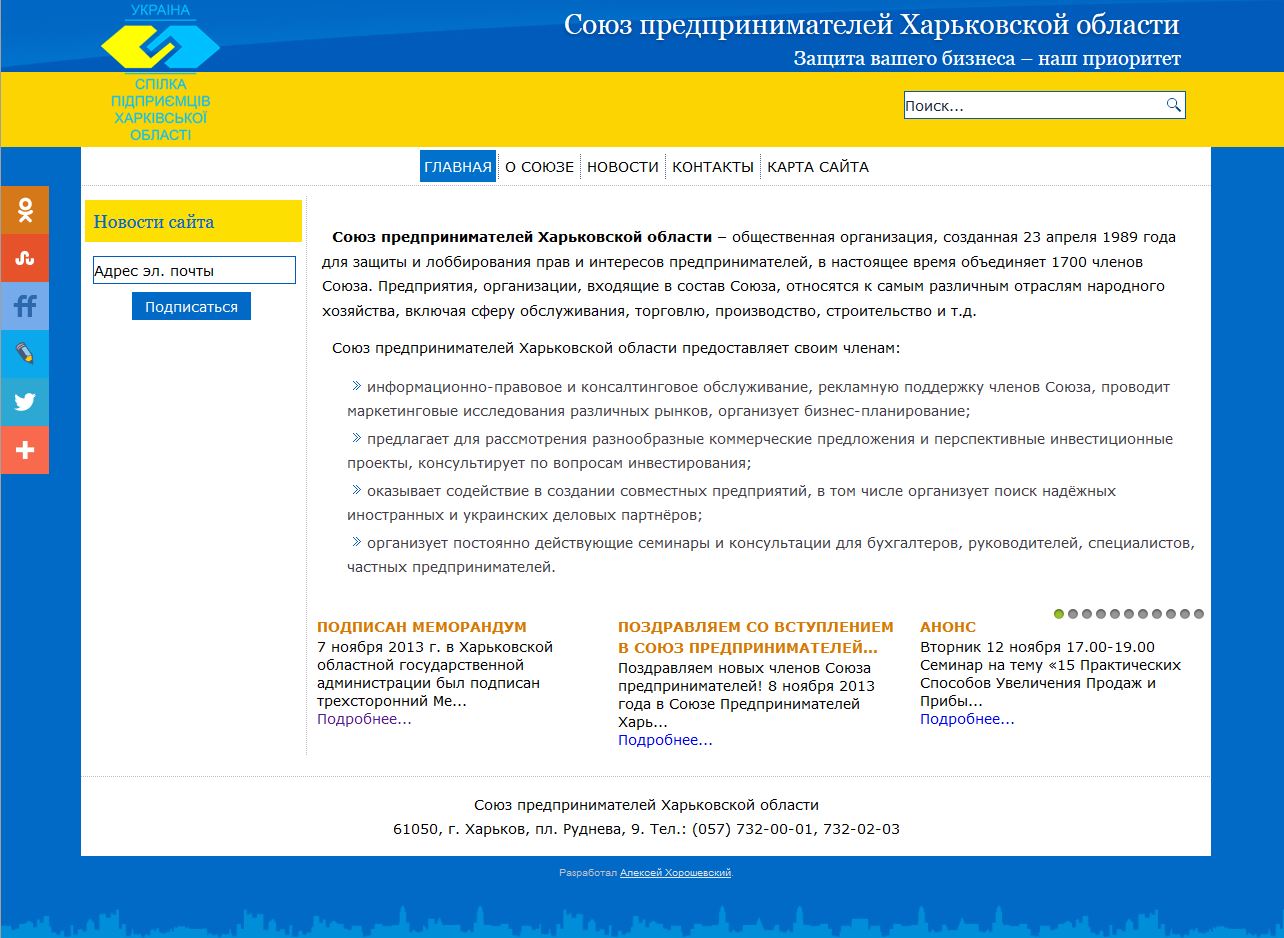Share via the FriendFeed icon
This screenshot has width=1284, height=938.
25,306
